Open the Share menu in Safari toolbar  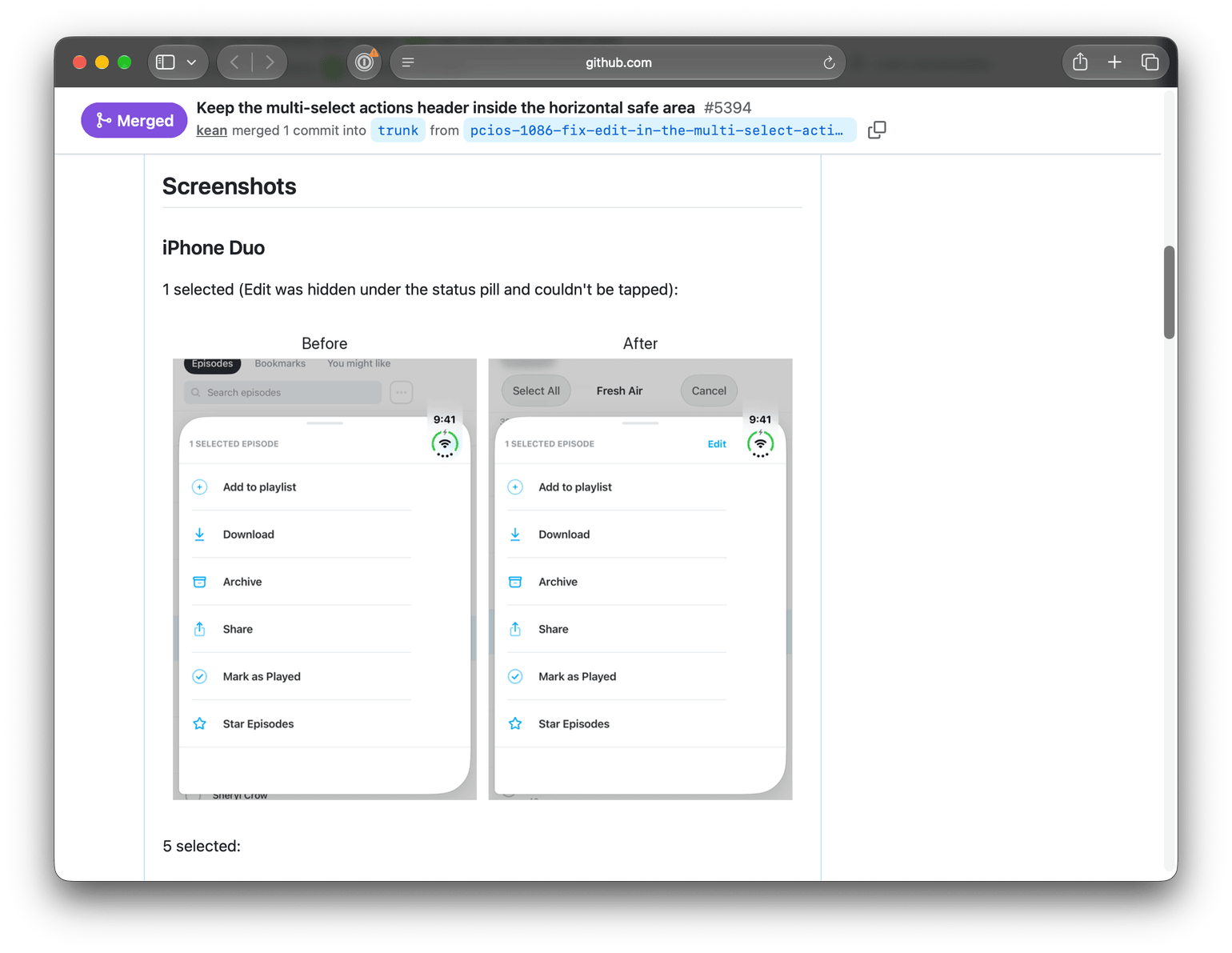pyautogui.click(x=1080, y=62)
